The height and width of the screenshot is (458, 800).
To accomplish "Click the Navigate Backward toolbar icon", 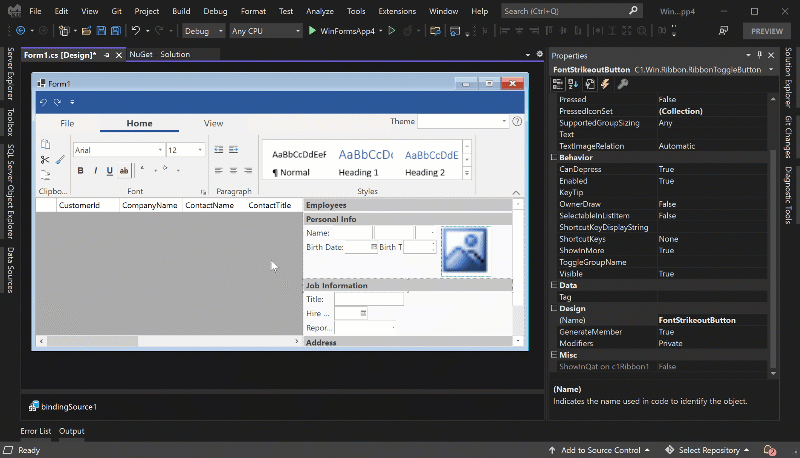I will click(20, 31).
